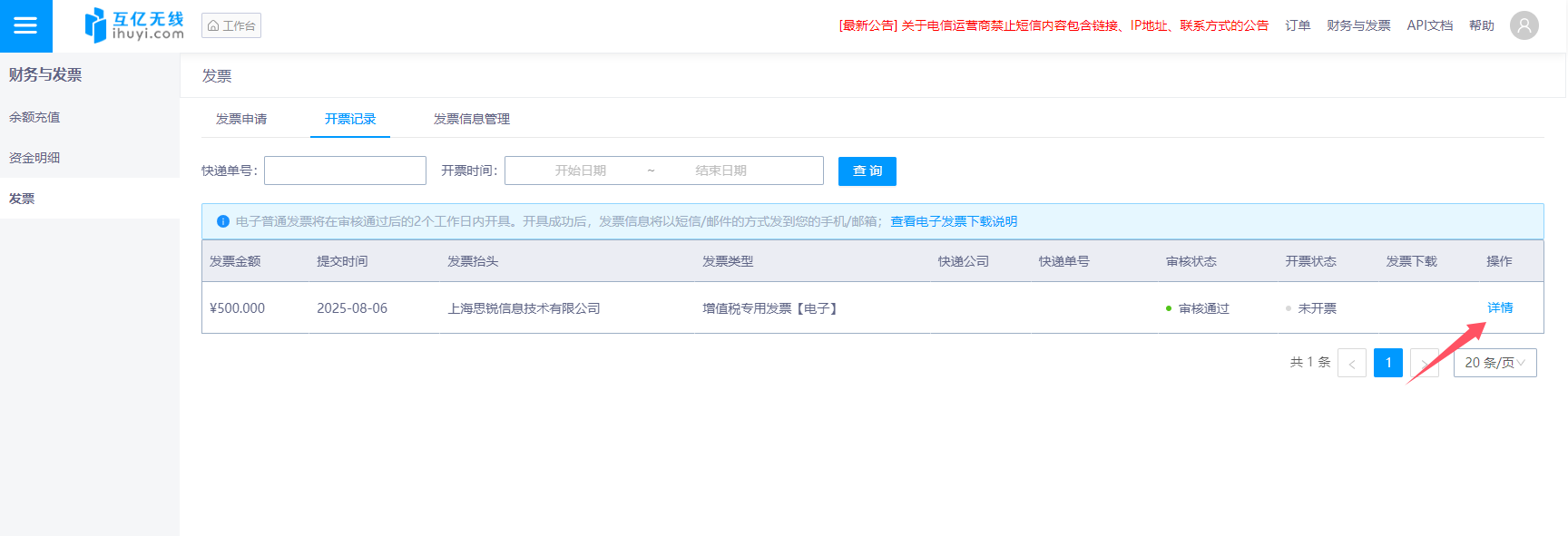Switch to the 发票信息管理 tab
The image size is (1568, 536).
pos(471,119)
